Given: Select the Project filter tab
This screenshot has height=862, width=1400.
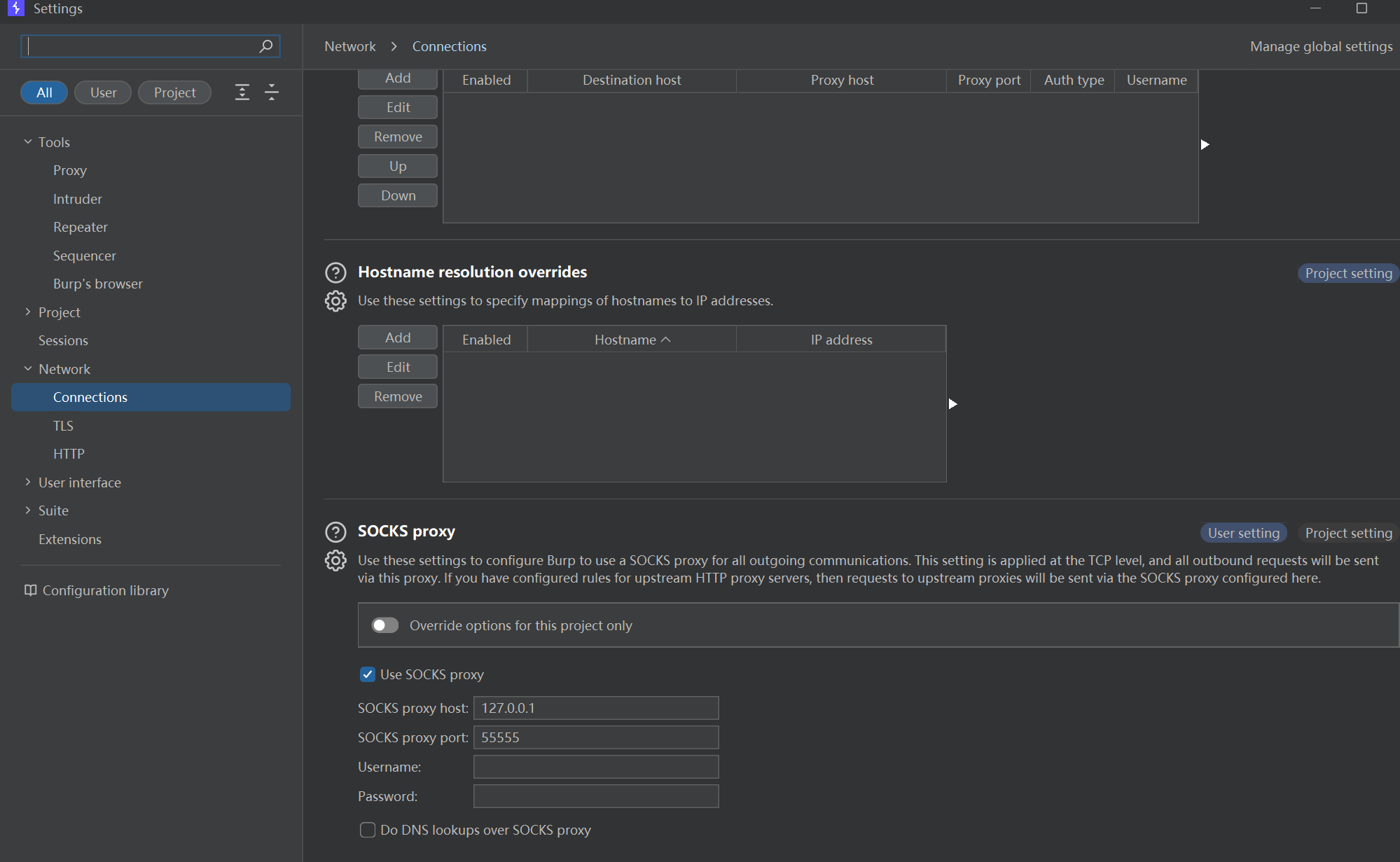Looking at the screenshot, I should [174, 92].
